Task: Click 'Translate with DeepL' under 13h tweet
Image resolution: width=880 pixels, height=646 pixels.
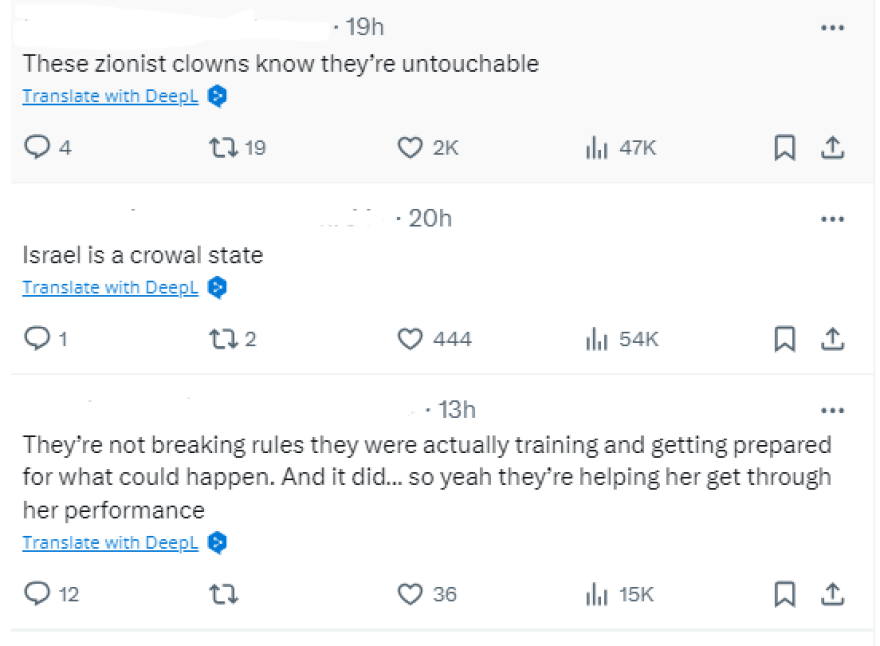Action: click(111, 543)
